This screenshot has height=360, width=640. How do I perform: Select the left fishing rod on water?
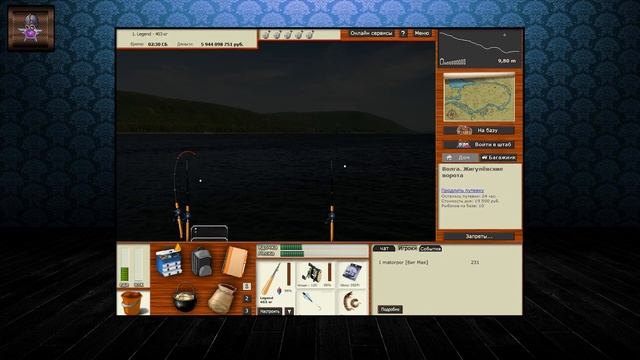[187, 200]
